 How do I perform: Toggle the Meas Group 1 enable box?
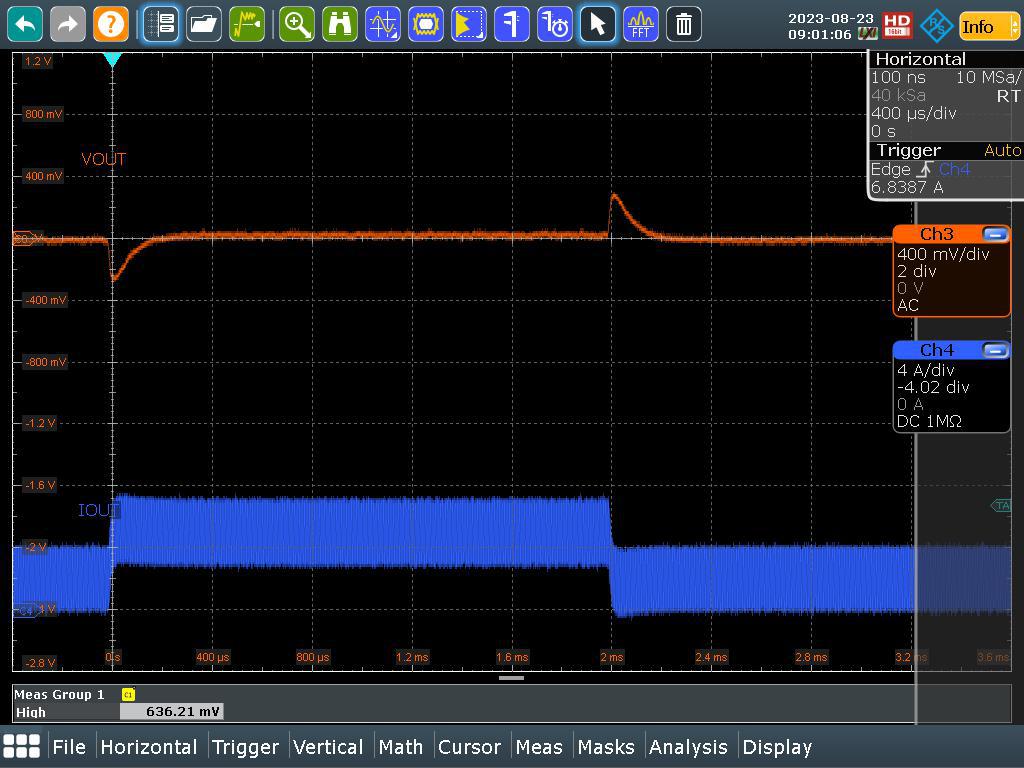[x=126, y=693]
